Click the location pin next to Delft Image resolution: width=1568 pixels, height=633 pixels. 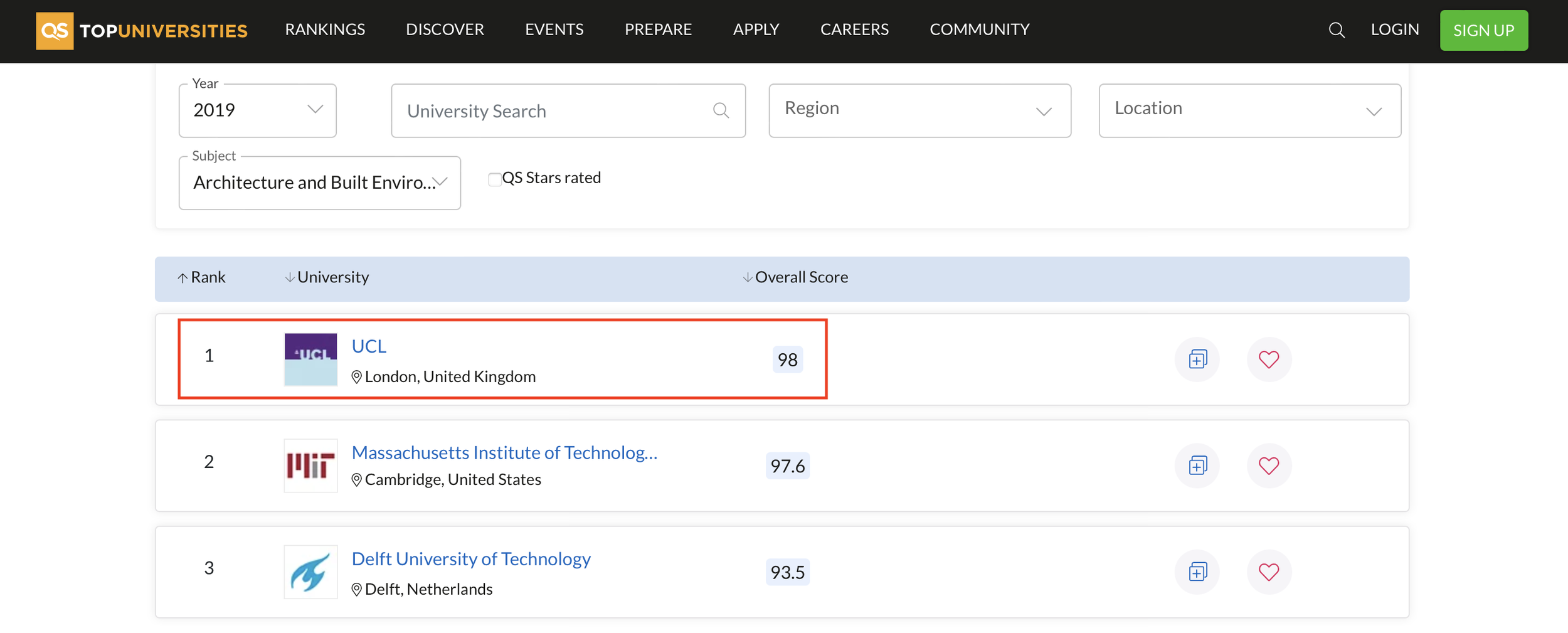[356, 590]
